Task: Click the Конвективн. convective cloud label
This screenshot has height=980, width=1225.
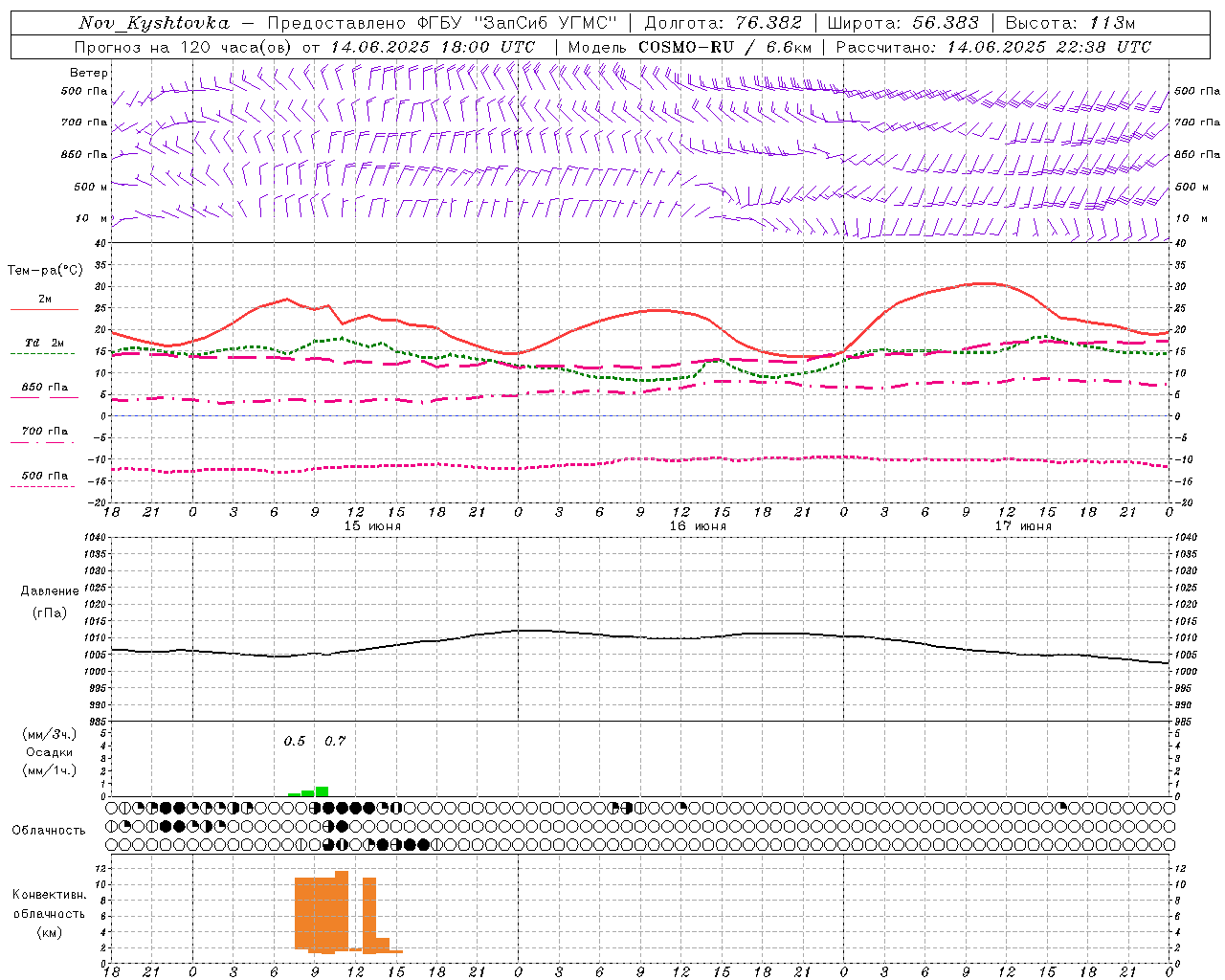Action: point(50,895)
